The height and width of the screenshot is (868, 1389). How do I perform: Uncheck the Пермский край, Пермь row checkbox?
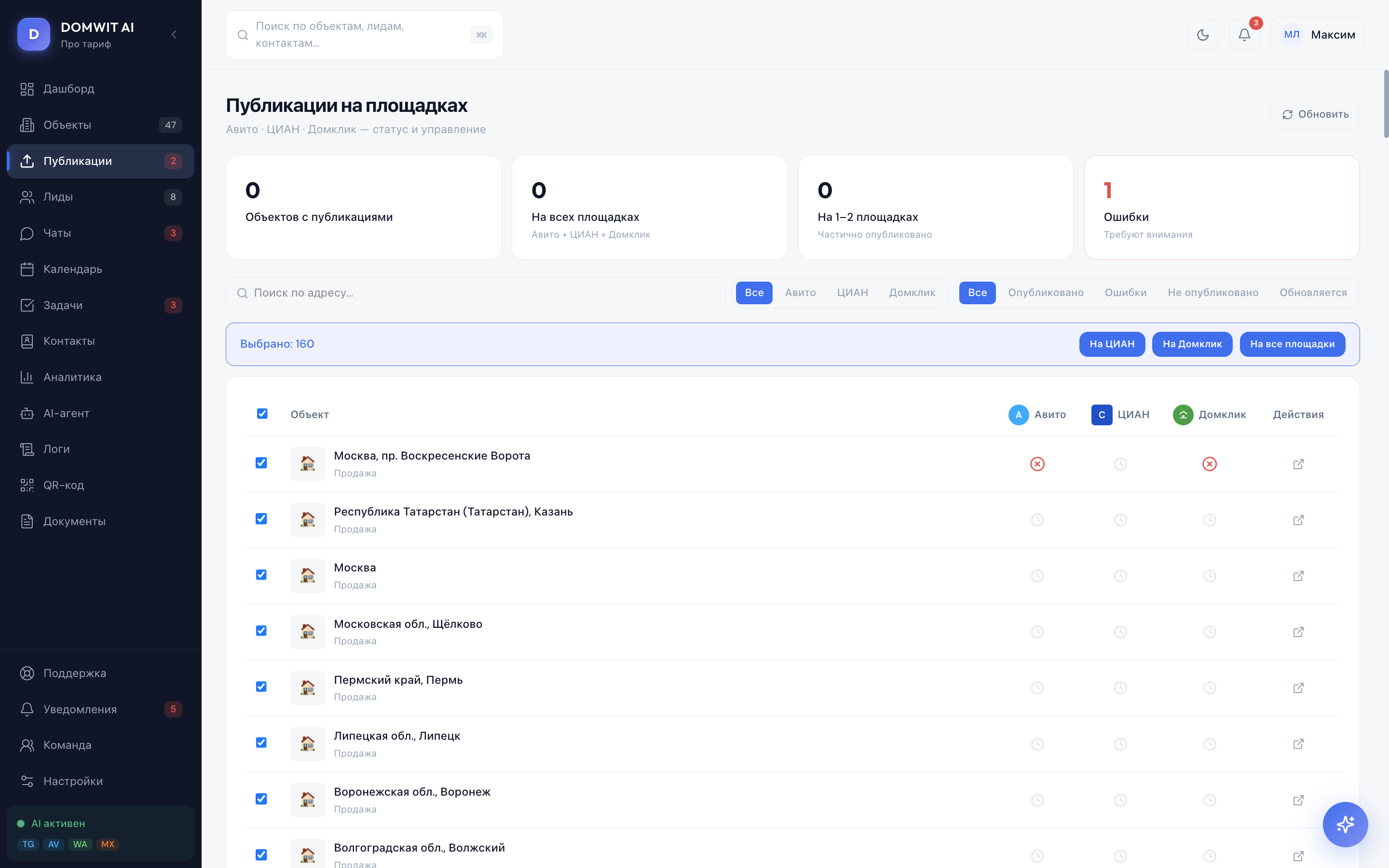[262, 687]
